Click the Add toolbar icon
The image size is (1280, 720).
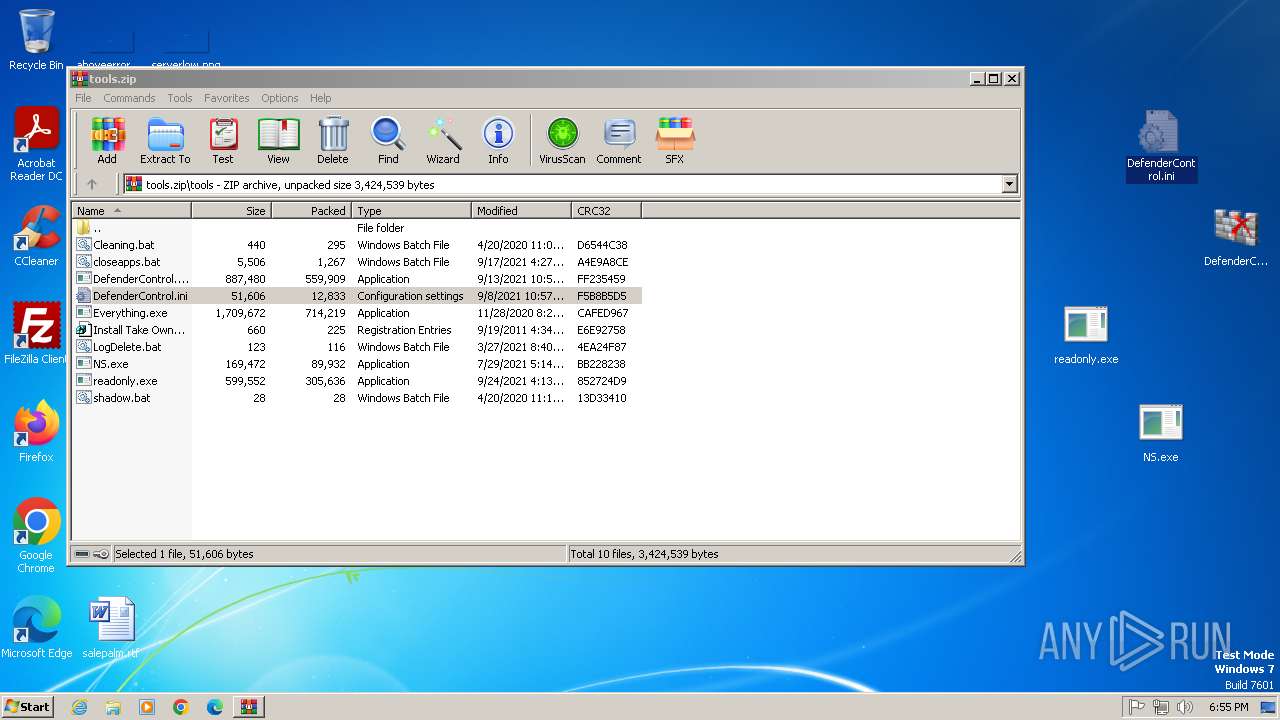[x=107, y=140]
